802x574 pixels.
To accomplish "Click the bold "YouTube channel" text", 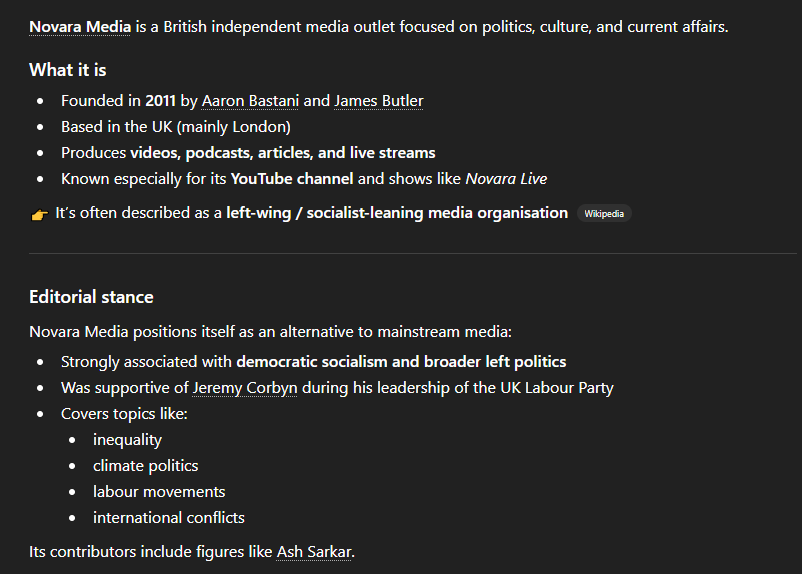I will [x=292, y=179].
